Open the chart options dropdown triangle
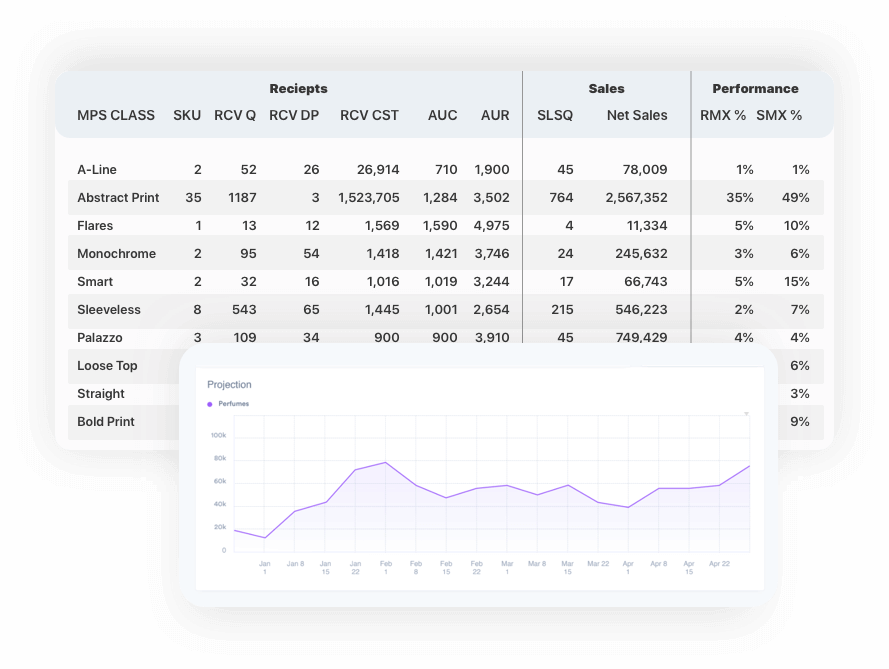This screenshot has height=669, width=889. [746, 414]
